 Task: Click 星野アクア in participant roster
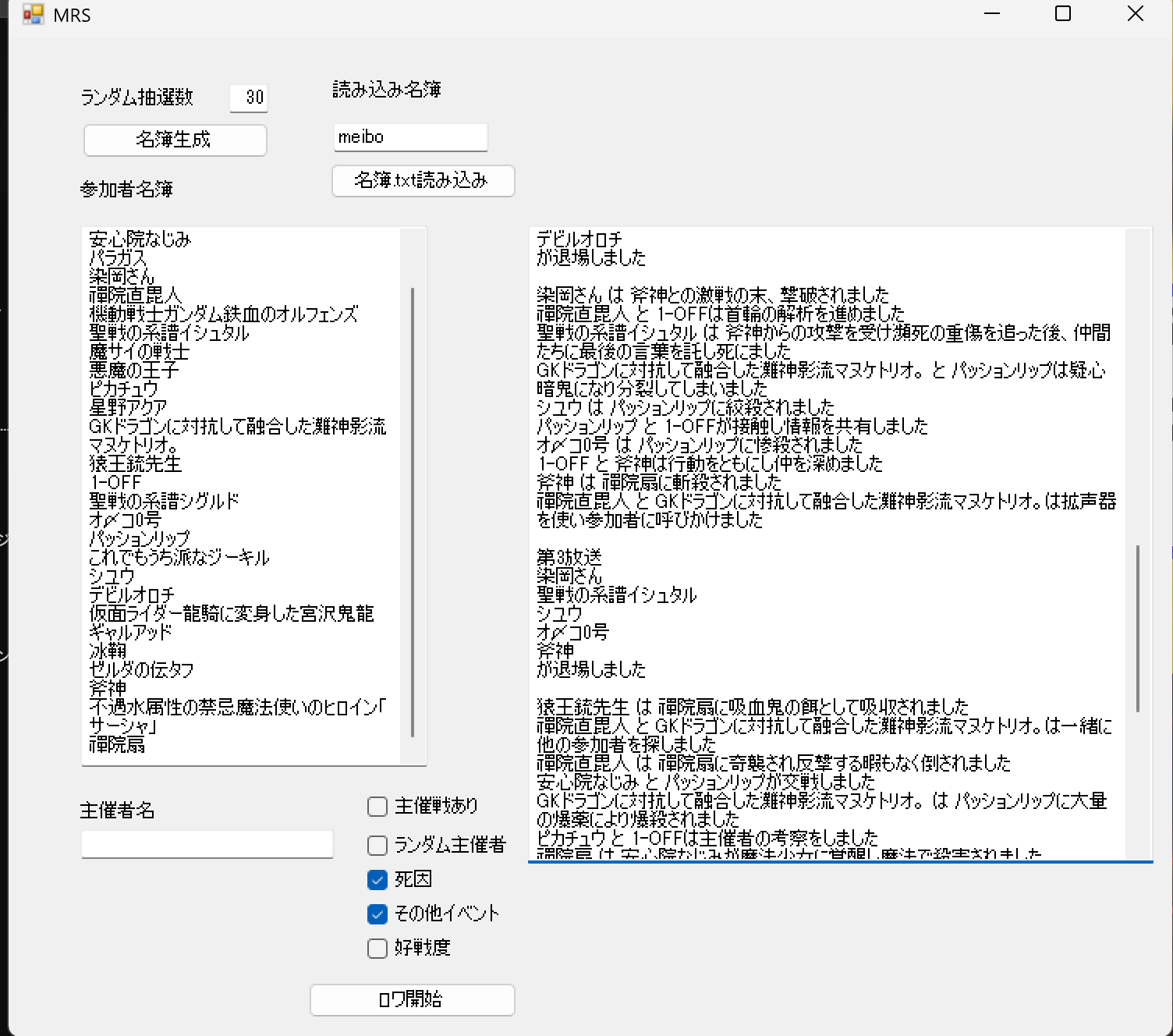pos(129,407)
